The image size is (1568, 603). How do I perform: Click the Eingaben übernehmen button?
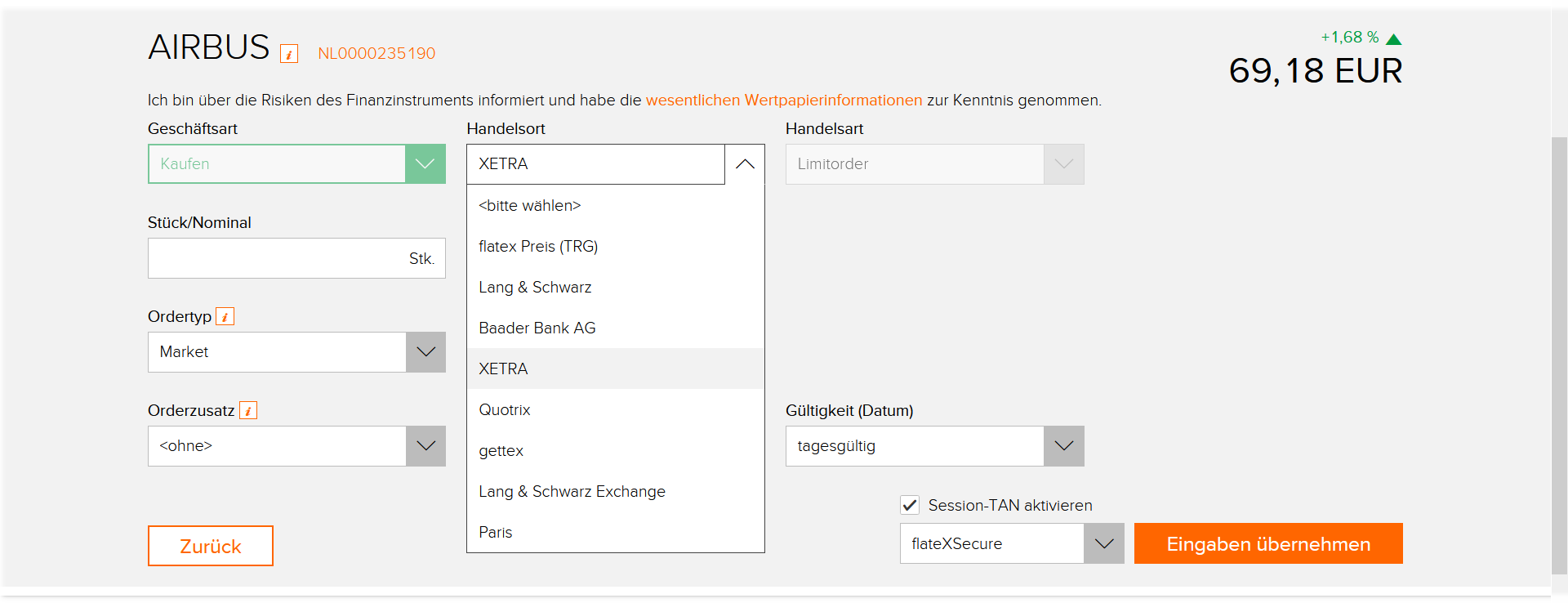[1268, 543]
